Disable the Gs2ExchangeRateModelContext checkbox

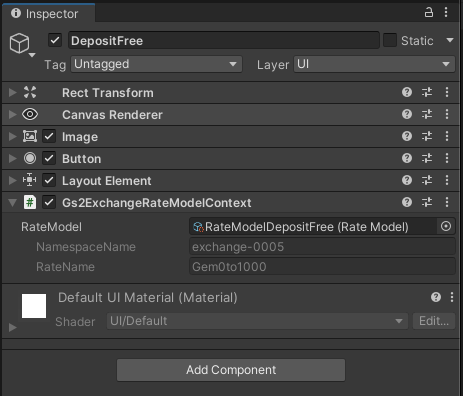pos(49,202)
